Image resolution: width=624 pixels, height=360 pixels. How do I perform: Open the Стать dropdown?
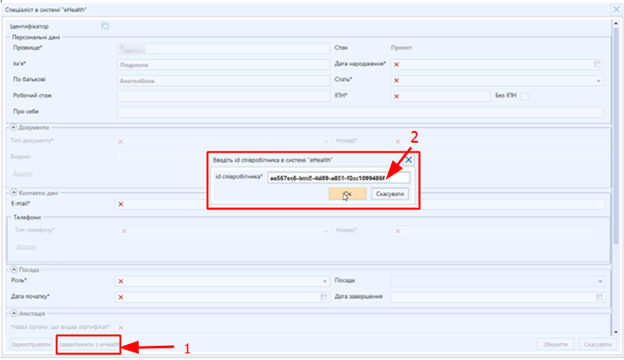pos(598,81)
